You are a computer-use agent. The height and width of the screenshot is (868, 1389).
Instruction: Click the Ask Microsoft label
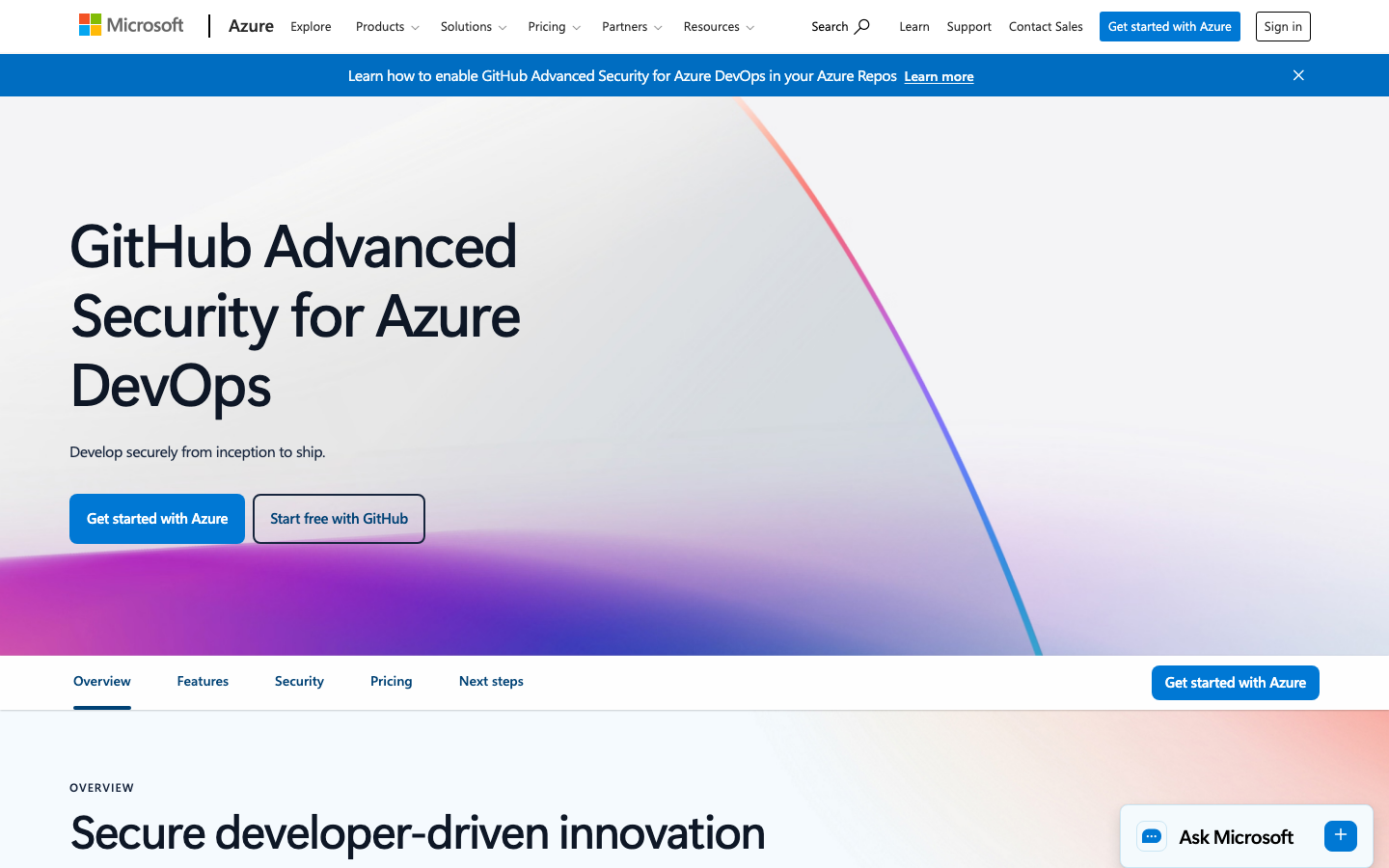click(x=1236, y=837)
